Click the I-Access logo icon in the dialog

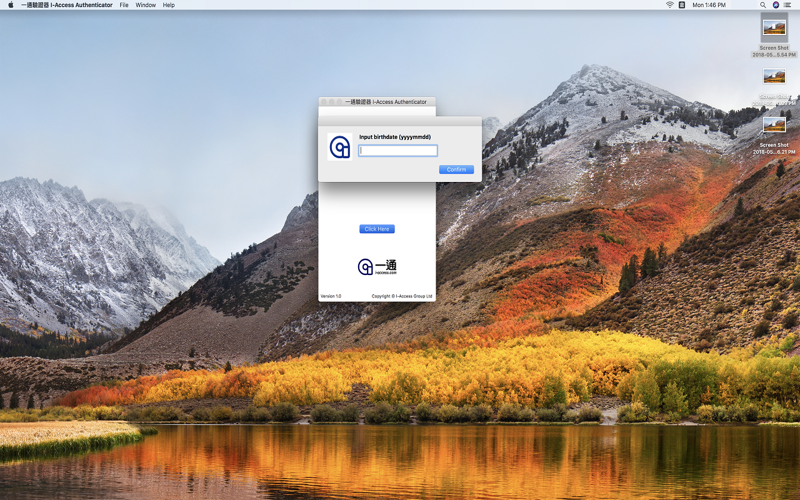pos(340,147)
